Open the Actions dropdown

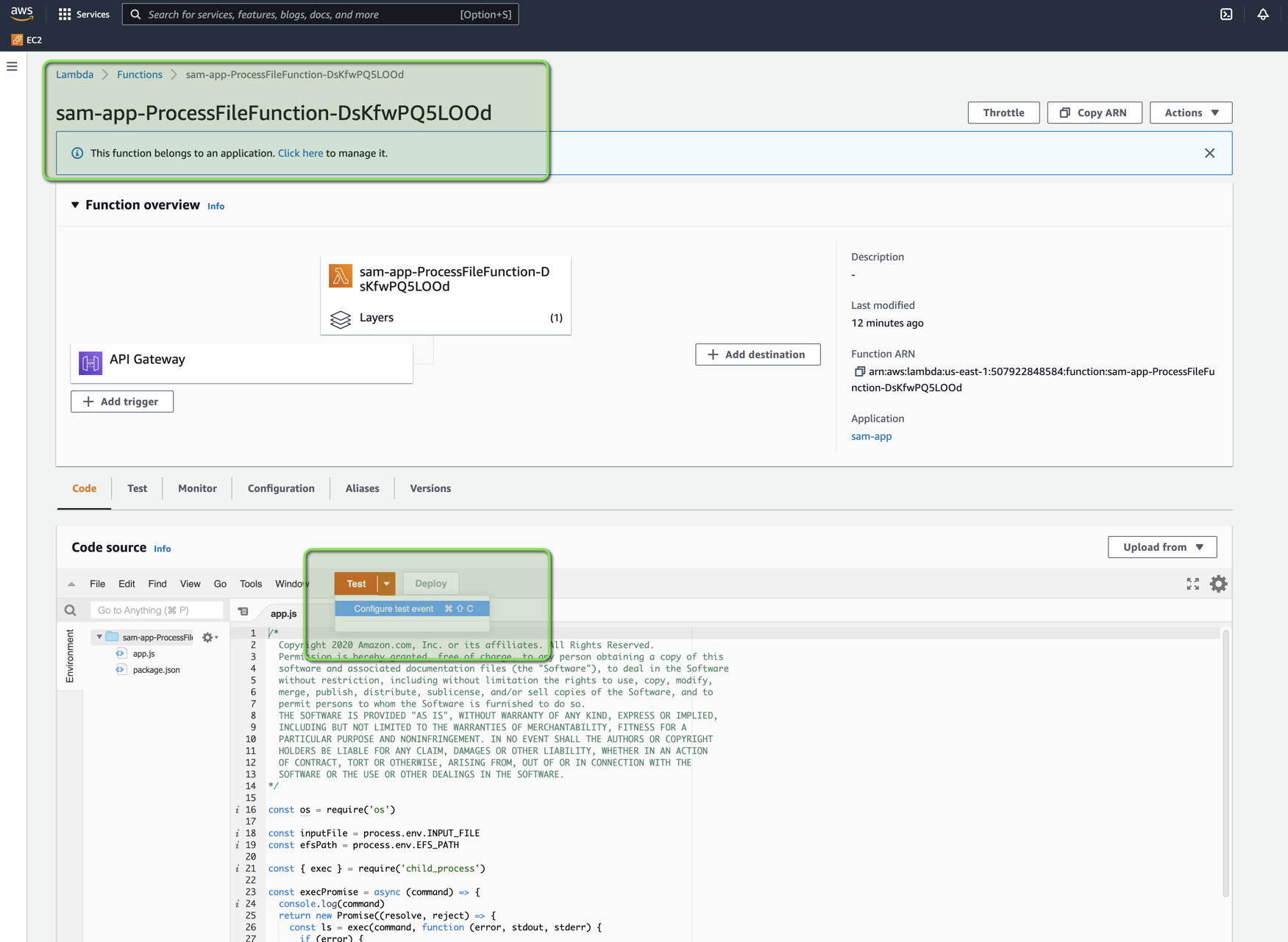tap(1191, 113)
